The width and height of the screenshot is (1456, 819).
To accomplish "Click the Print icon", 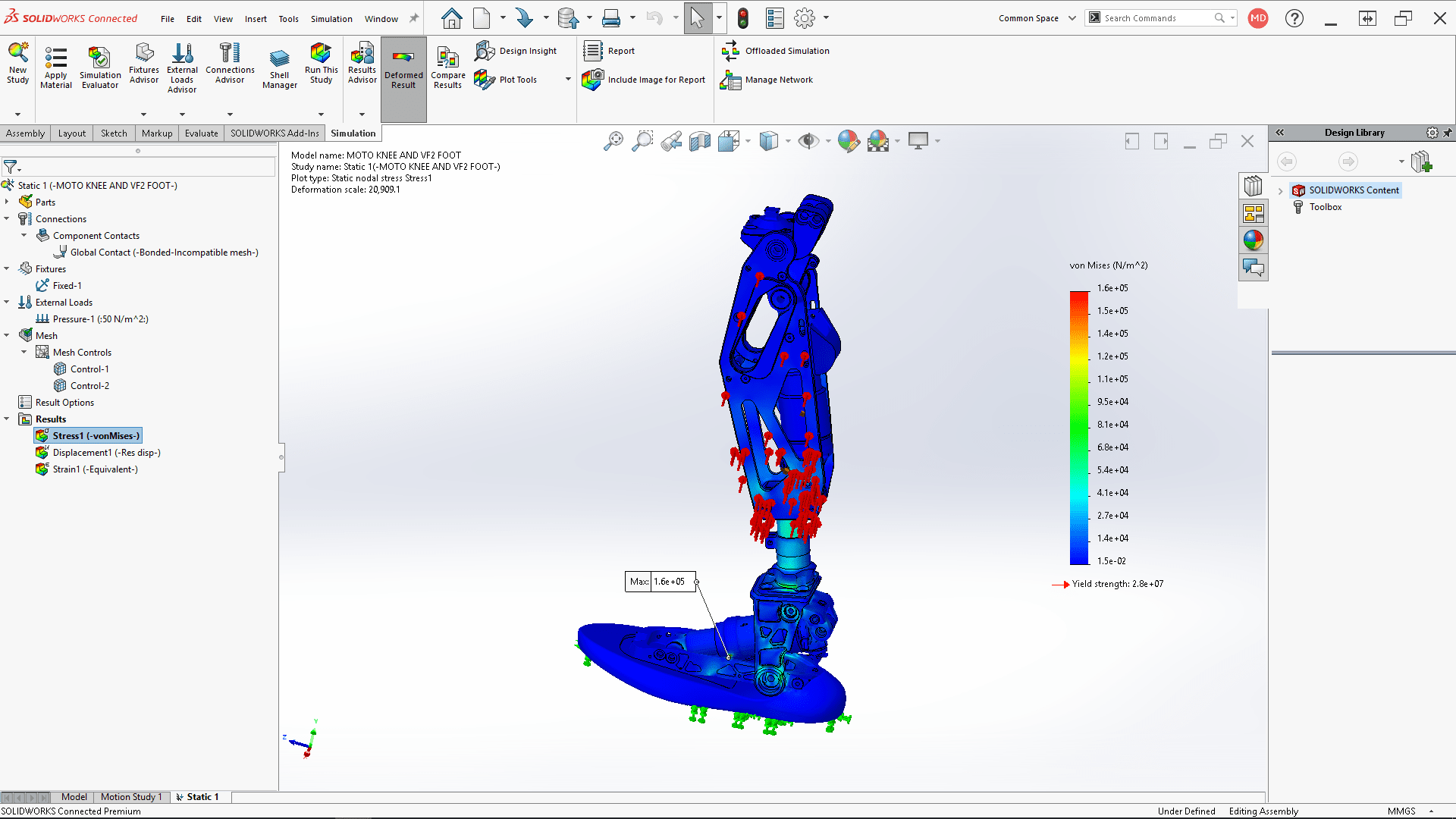I will tap(611, 18).
